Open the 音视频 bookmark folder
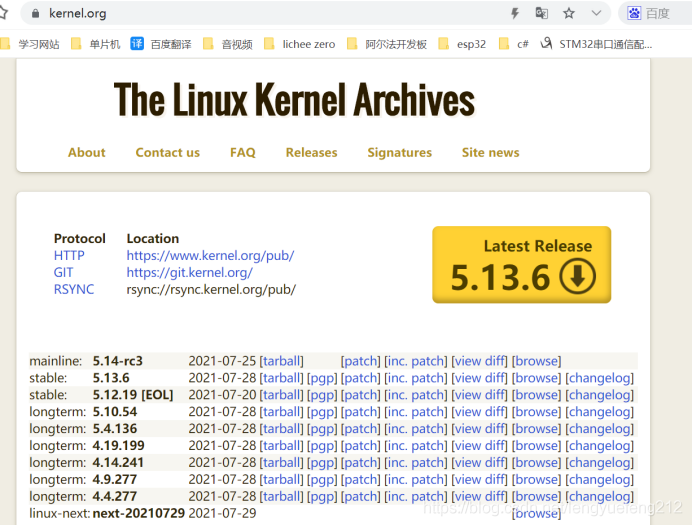Image resolution: width=692 pixels, height=526 pixels. click(228, 44)
